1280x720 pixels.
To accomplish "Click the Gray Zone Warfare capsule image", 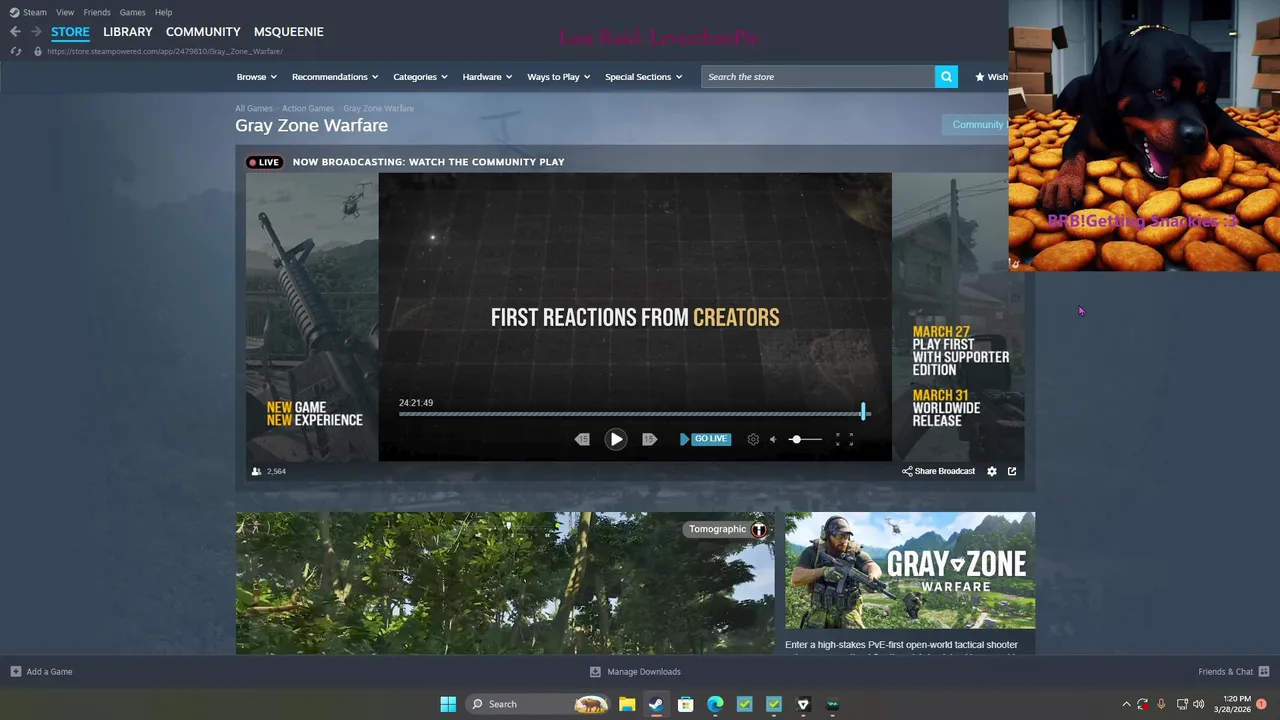I will (x=910, y=570).
